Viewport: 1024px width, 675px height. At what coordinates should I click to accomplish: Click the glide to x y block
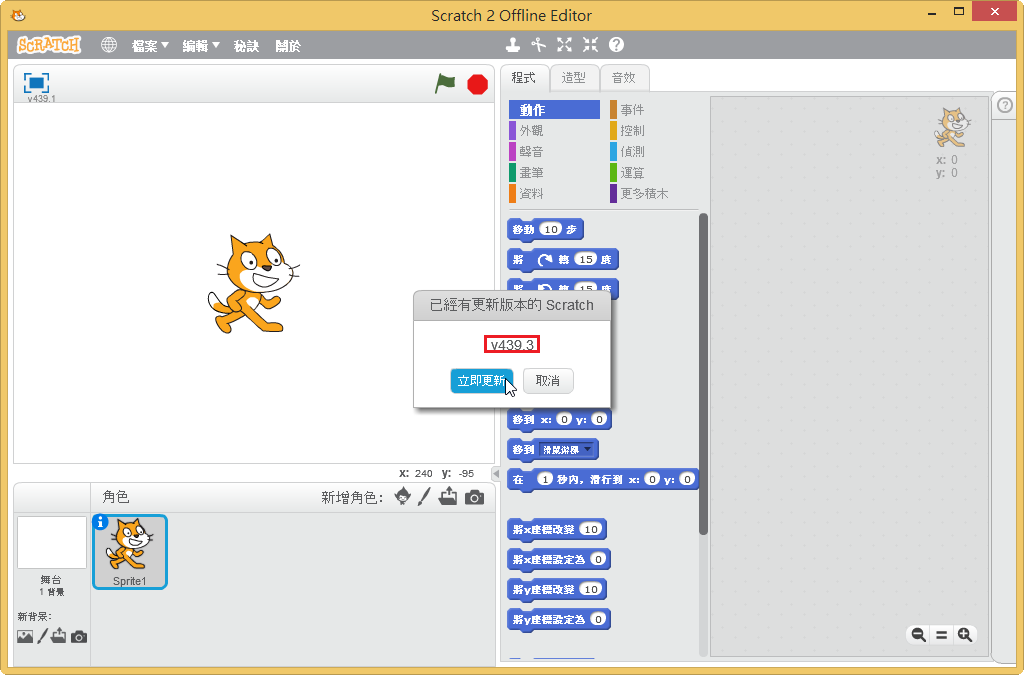tap(602, 479)
